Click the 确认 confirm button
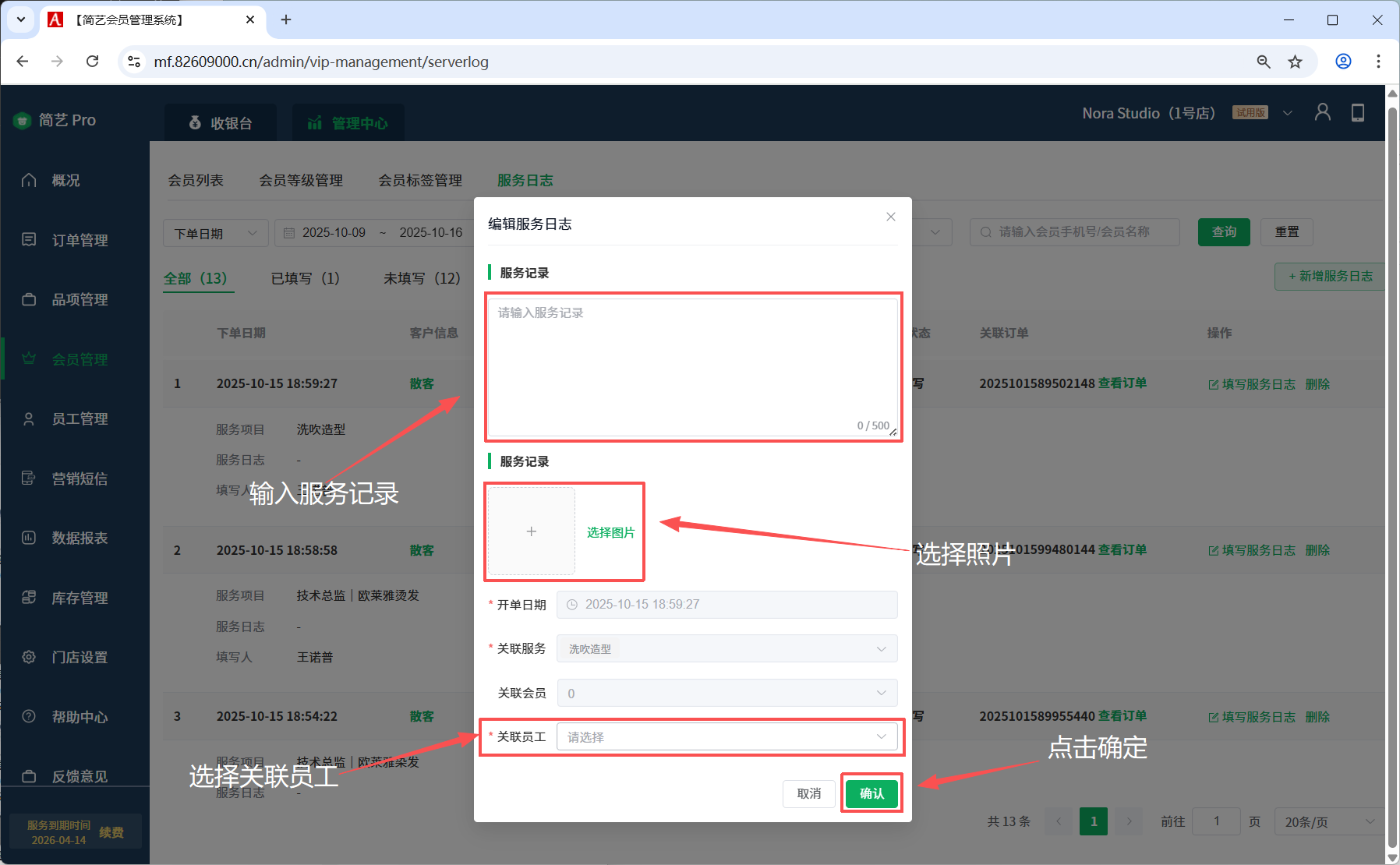The image size is (1400, 865). coord(871,793)
